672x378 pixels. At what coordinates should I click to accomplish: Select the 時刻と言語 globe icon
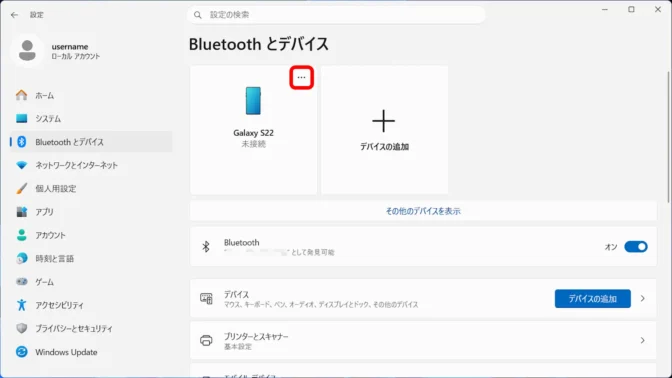[x=21, y=258]
